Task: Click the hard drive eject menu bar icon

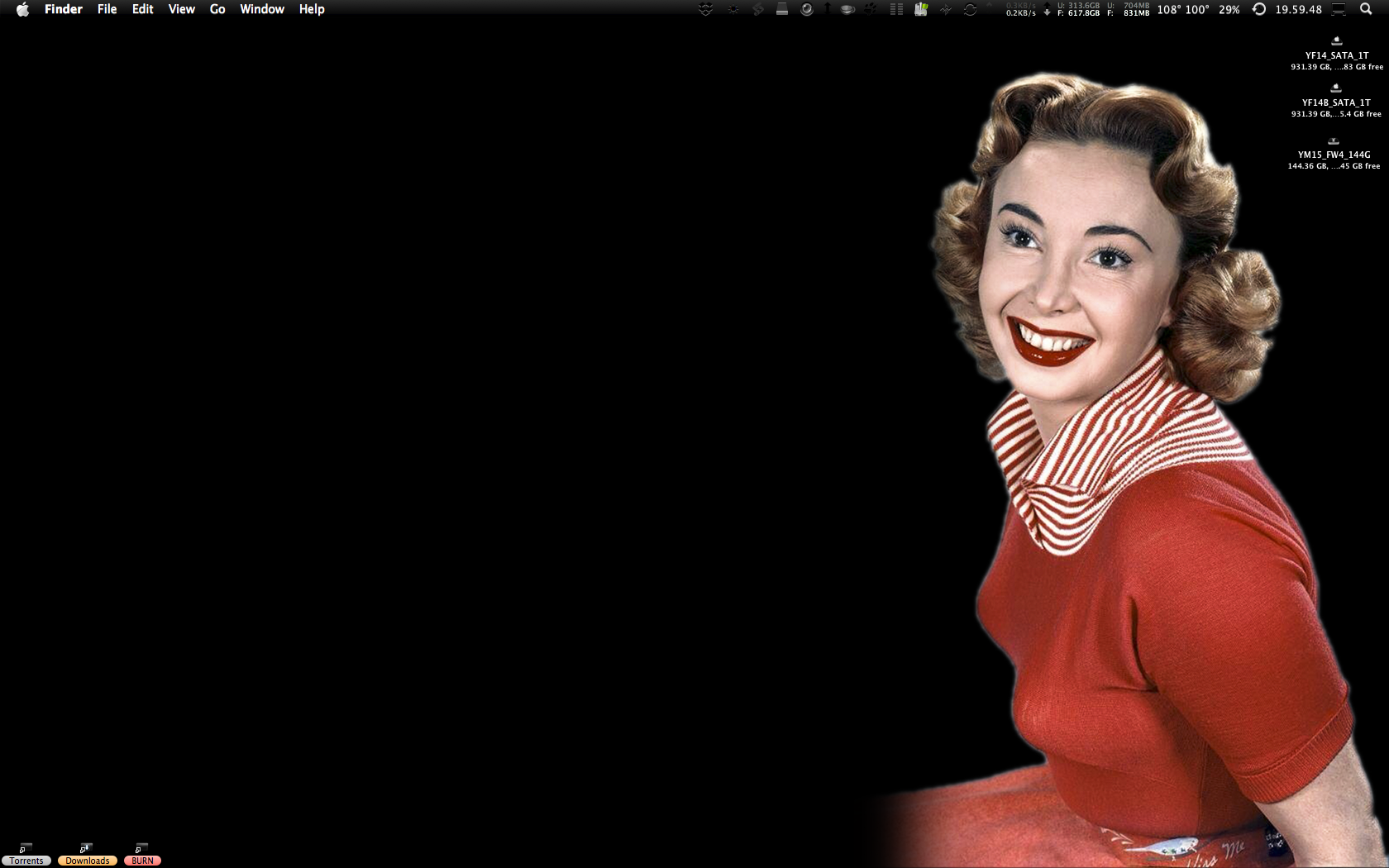Action: (x=782, y=9)
